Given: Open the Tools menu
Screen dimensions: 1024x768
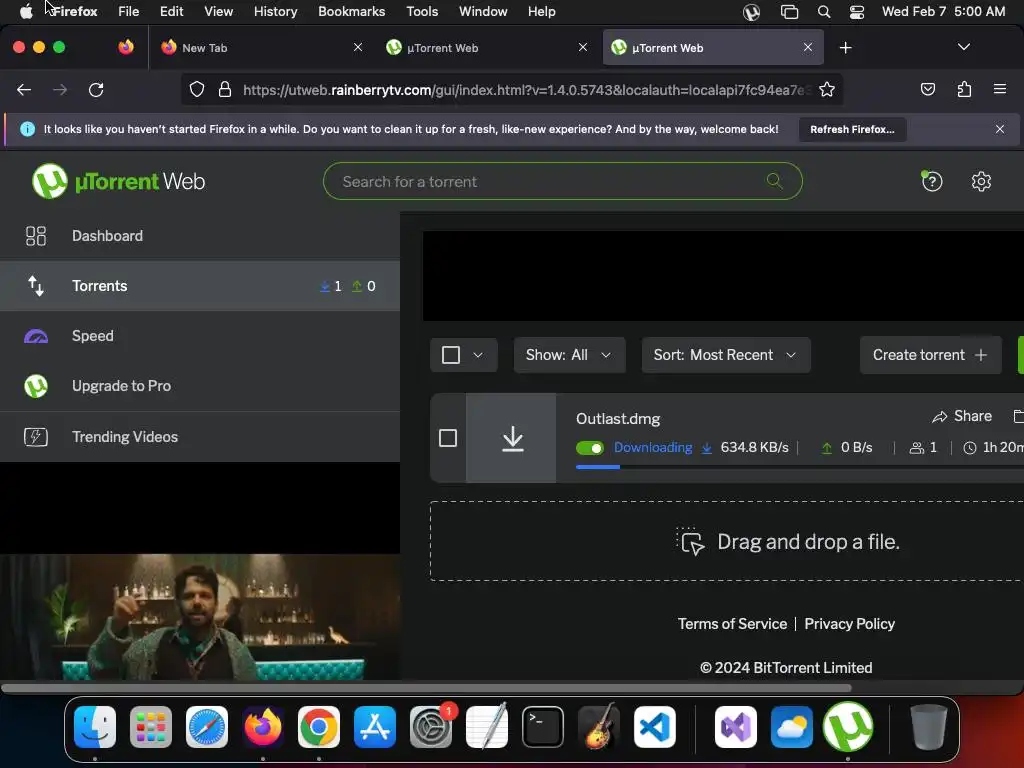Looking at the screenshot, I should click(422, 11).
